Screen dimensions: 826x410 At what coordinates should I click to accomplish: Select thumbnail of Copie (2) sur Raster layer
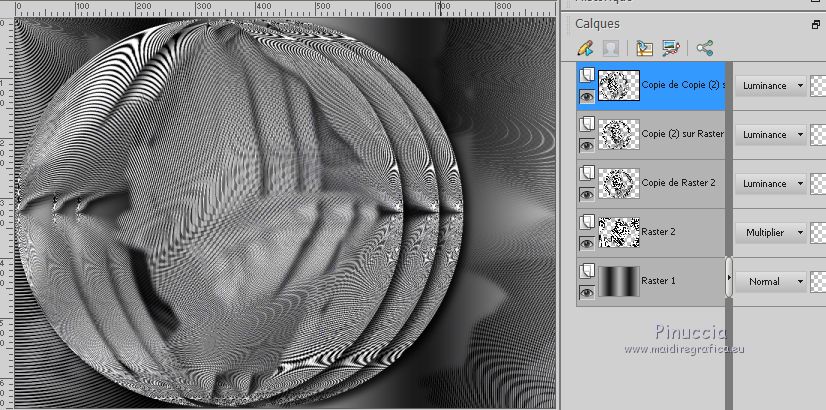coord(619,134)
